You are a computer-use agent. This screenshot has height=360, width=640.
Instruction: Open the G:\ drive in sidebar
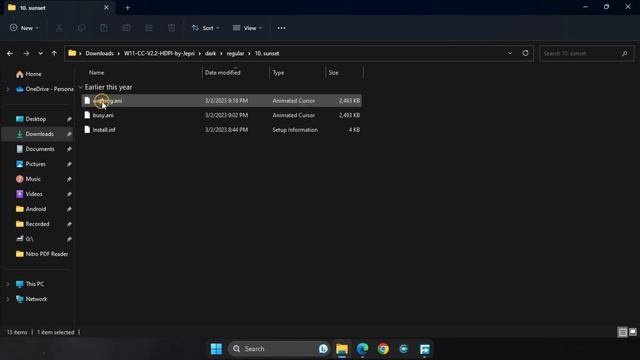[24, 239]
